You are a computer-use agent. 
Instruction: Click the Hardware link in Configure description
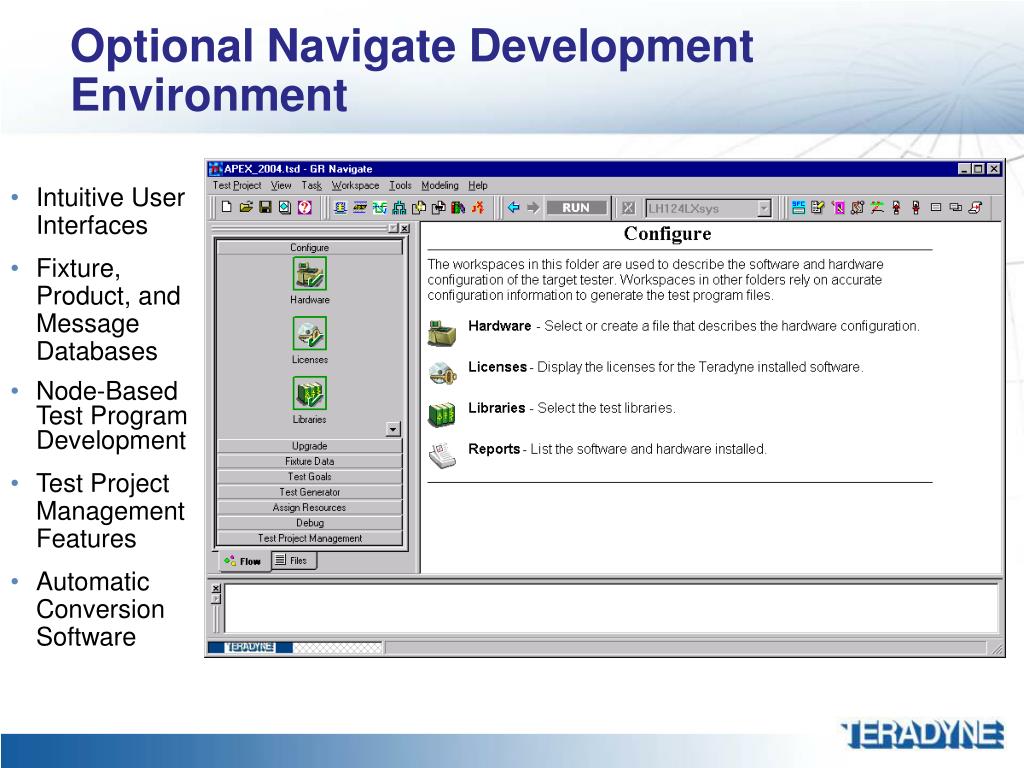(x=500, y=326)
